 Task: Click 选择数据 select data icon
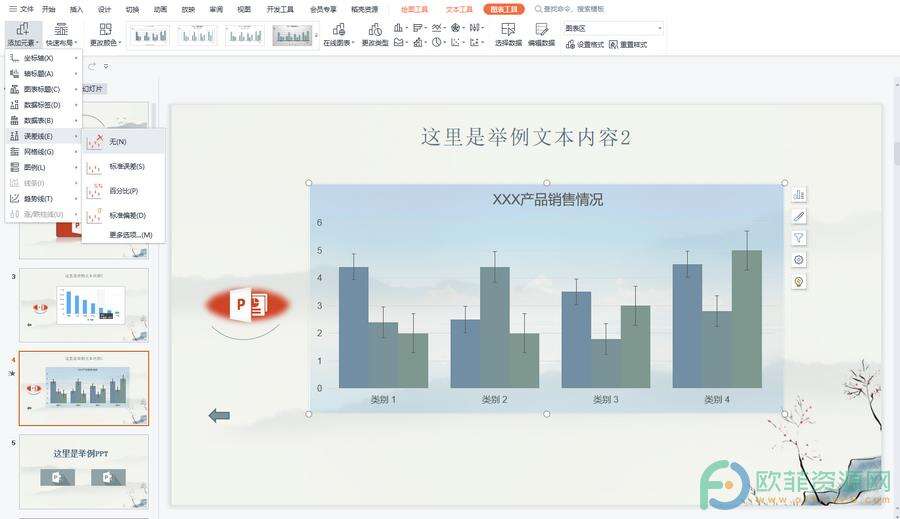coord(508,34)
